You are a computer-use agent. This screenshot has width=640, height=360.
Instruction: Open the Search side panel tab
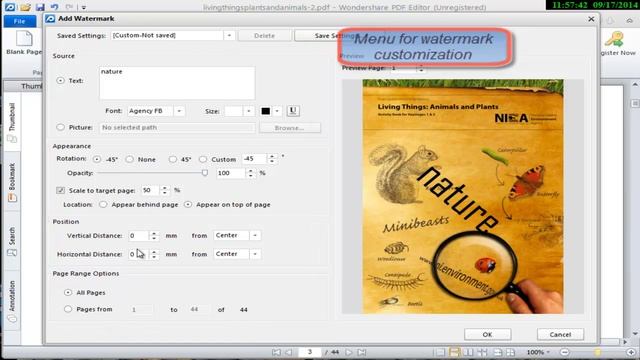(x=12, y=242)
